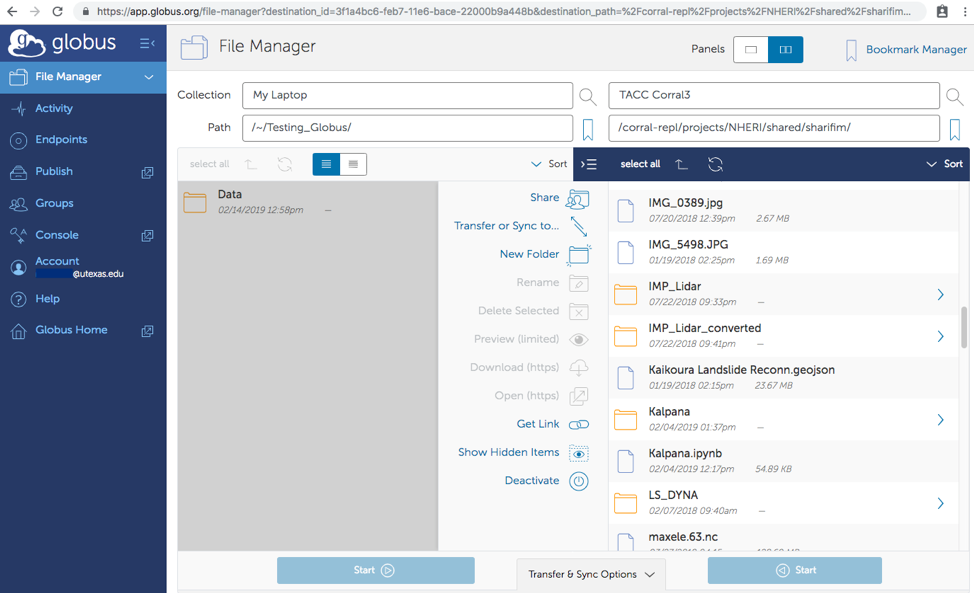Expand the File Manager menu chevron
974x593 pixels.
click(x=149, y=77)
